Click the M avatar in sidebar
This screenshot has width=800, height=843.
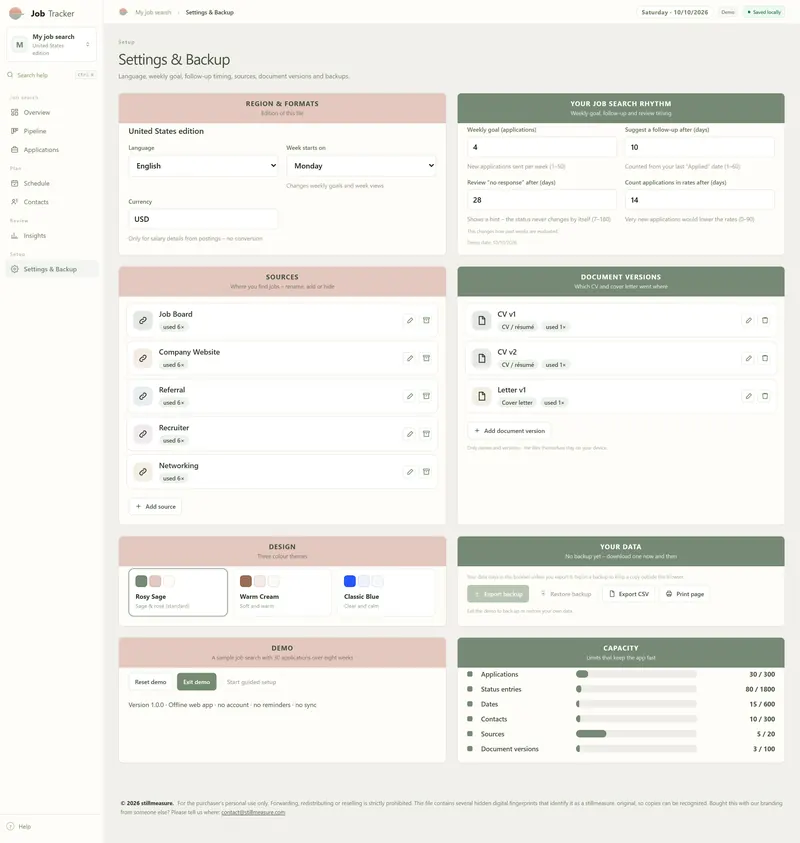tap(20, 45)
